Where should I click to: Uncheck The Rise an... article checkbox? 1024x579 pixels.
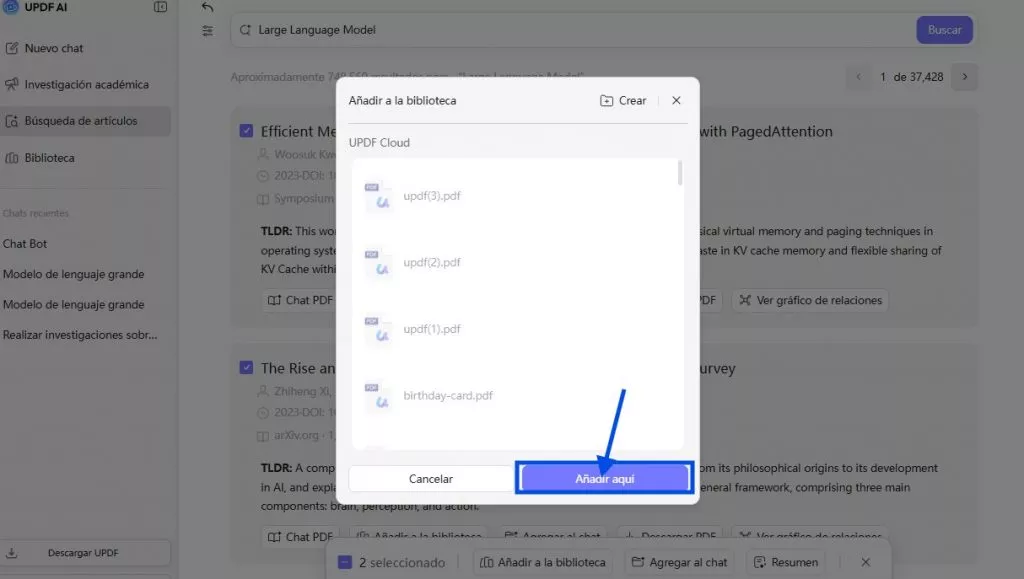[x=246, y=368]
